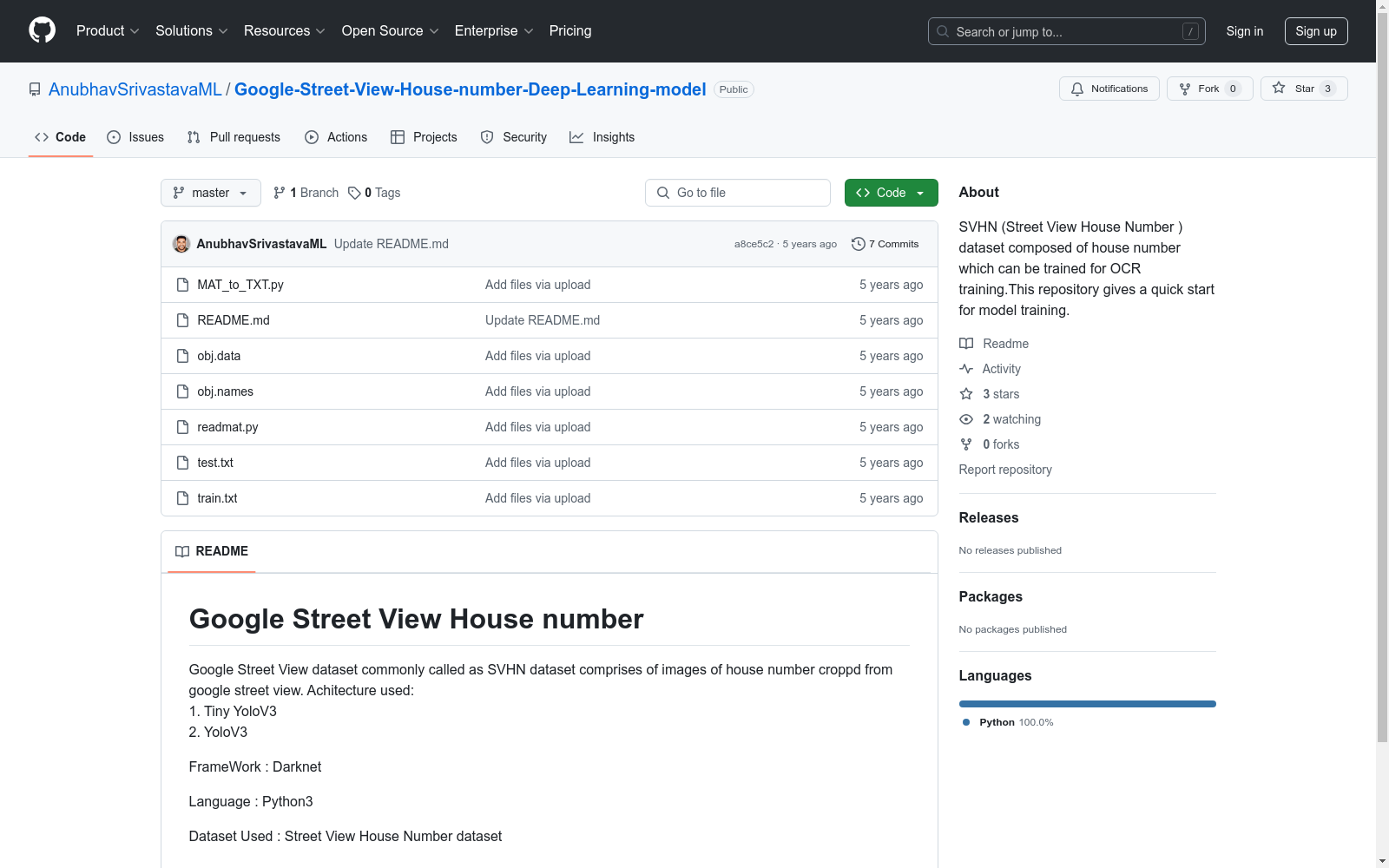Click the star icon in the Star button
Viewport: 1389px width, 868px height.
tap(1279, 88)
